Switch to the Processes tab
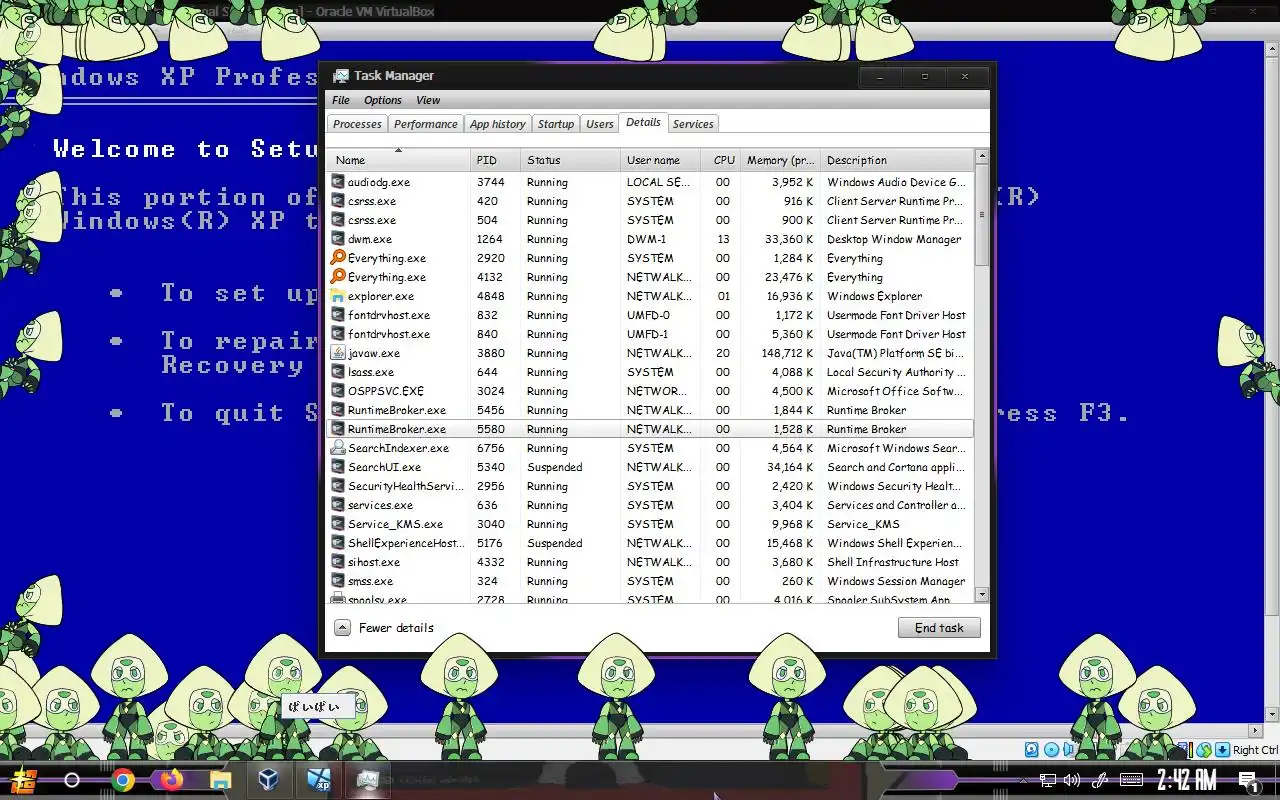 357,124
